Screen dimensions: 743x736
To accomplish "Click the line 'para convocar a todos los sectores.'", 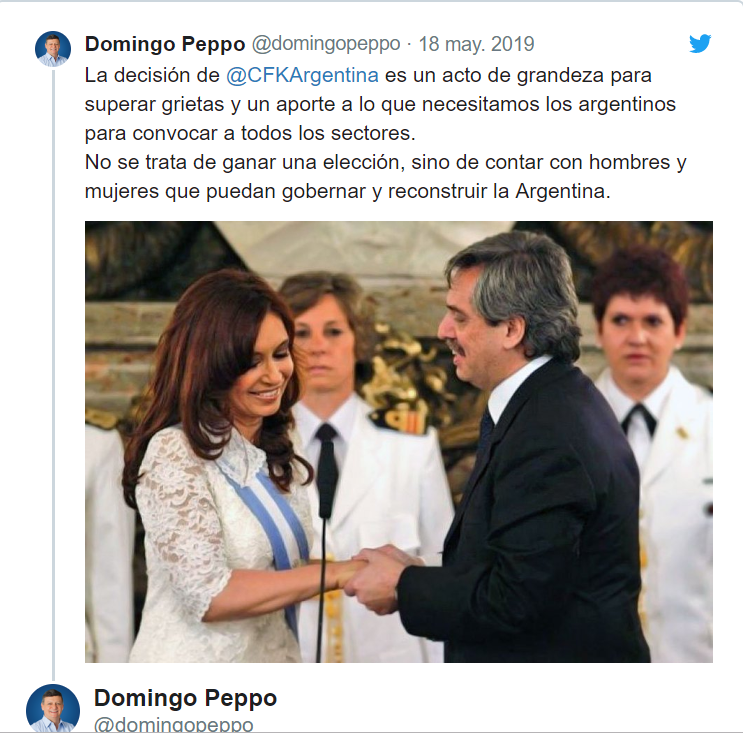I will pos(250,134).
